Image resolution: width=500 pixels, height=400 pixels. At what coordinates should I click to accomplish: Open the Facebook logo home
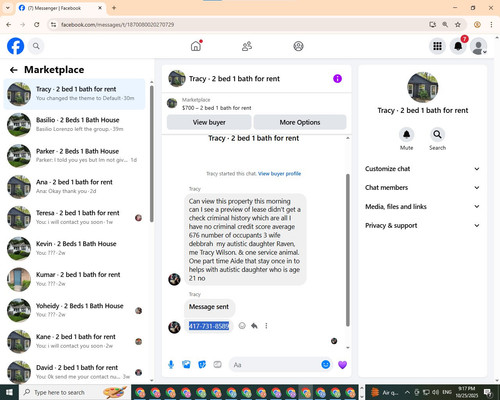coord(15,46)
